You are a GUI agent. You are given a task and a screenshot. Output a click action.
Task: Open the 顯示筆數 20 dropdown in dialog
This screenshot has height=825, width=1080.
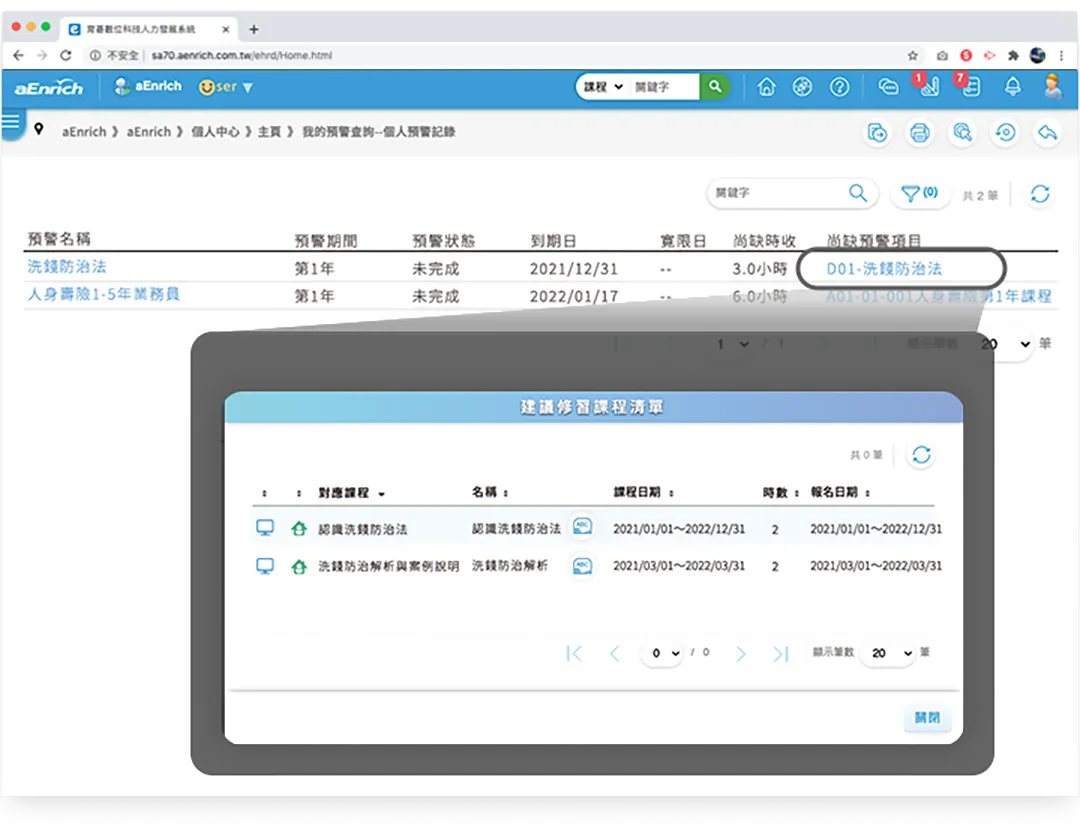[x=892, y=653]
